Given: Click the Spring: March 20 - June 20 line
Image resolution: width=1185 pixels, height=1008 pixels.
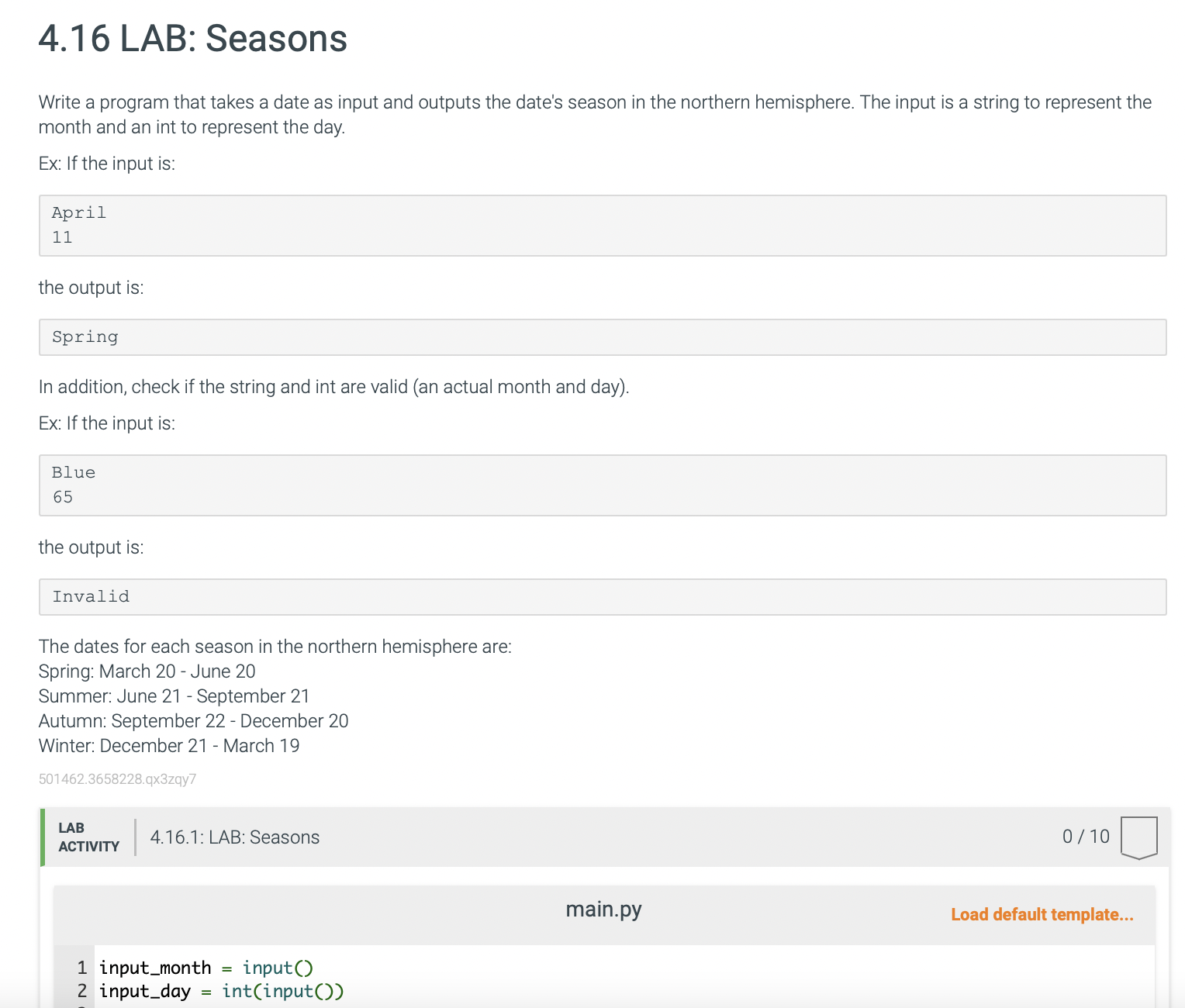Looking at the screenshot, I should click(x=147, y=671).
